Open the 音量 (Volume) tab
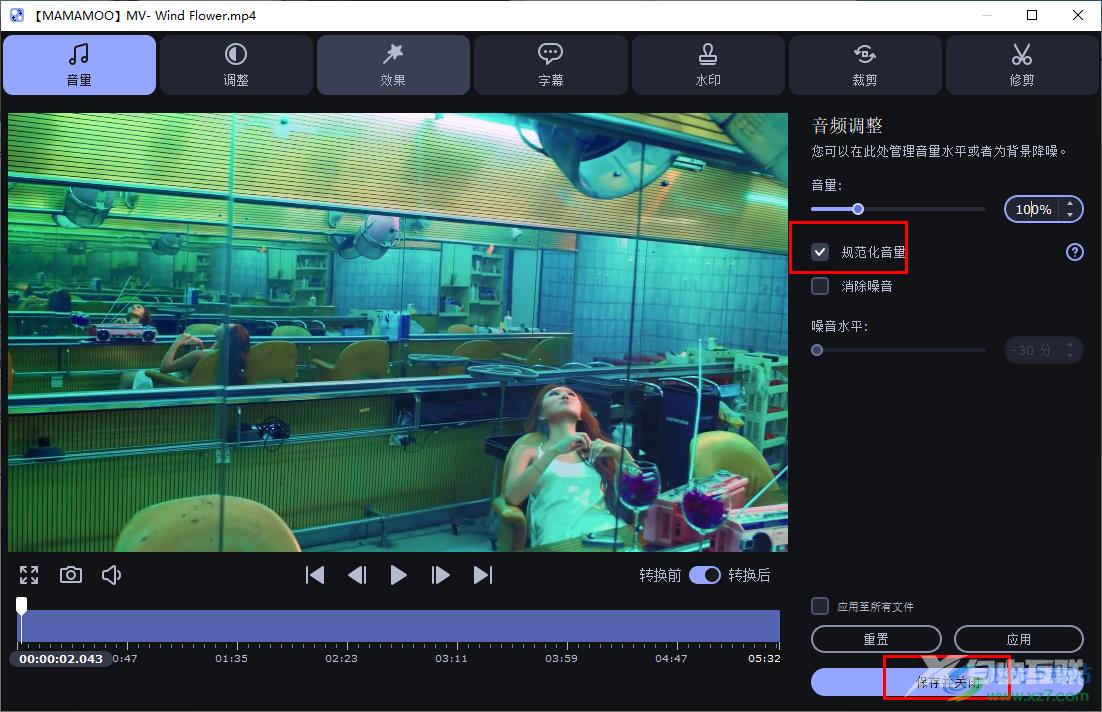The width and height of the screenshot is (1102, 712). pos(79,65)
